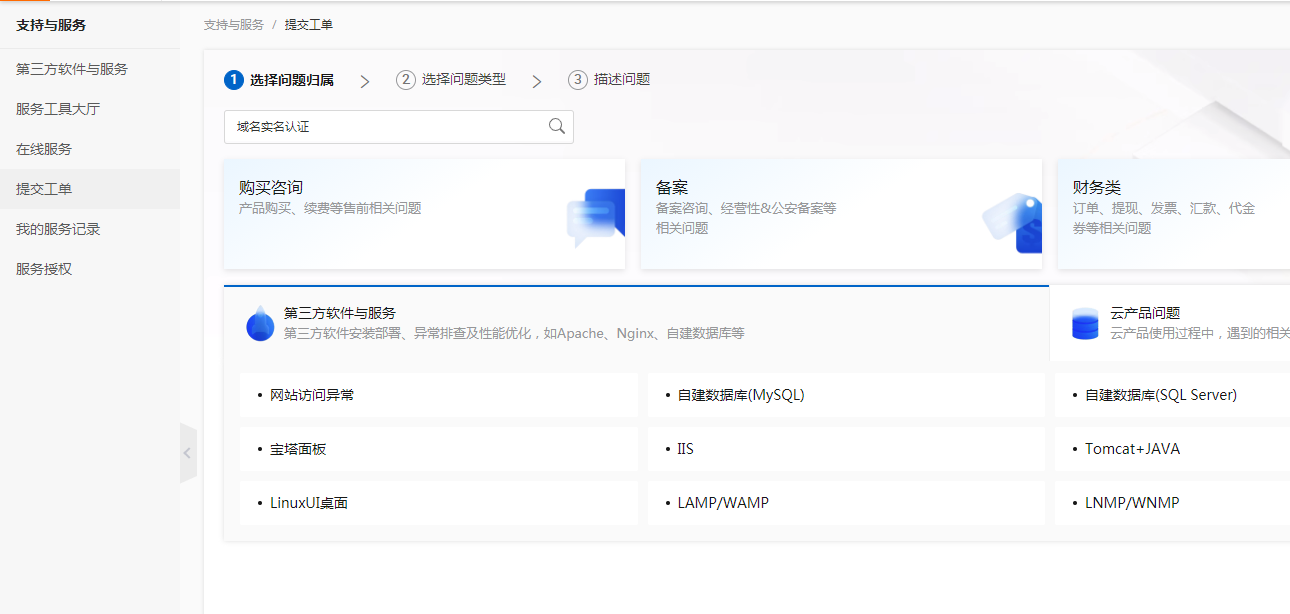Switch to 云产品问题 tab
The width and height of the screenshot is (1290, 614).
click(x=1170, y=323)
